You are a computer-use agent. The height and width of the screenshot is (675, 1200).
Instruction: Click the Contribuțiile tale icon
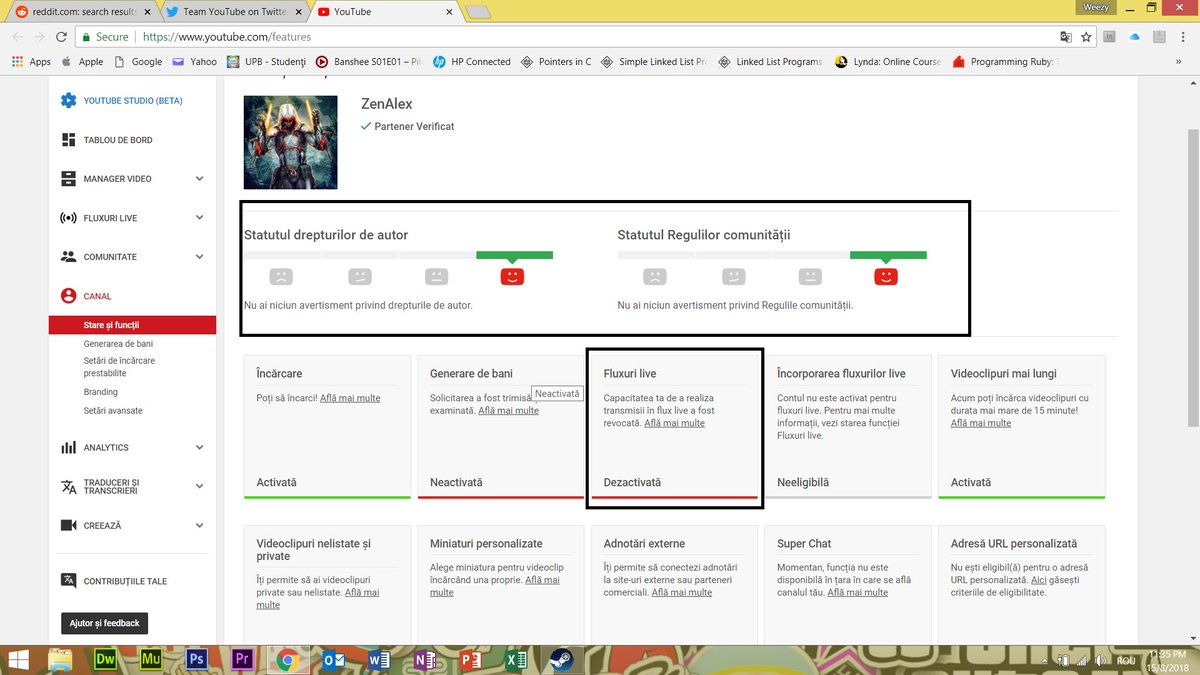(x=68, y=581)
